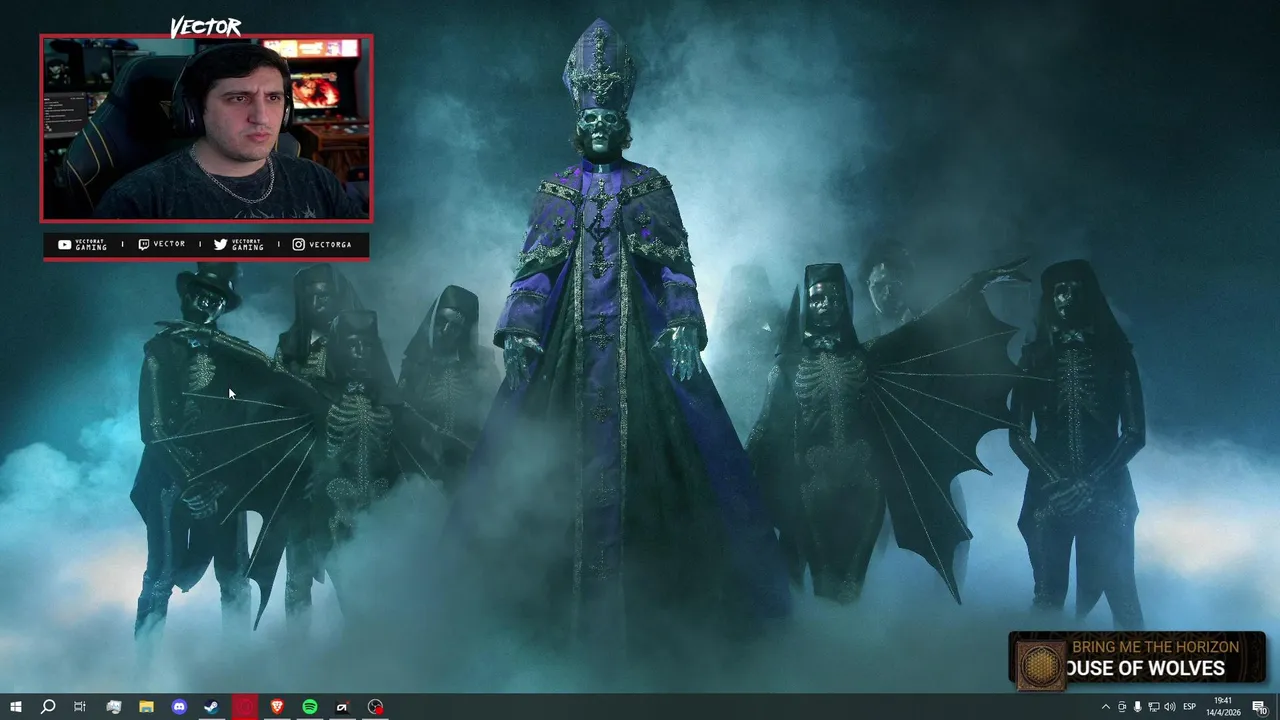Switch to the red highlighted taskbar app
Image resolution: width=1280 pixels, height=720 pixels.
pos(244,707)
